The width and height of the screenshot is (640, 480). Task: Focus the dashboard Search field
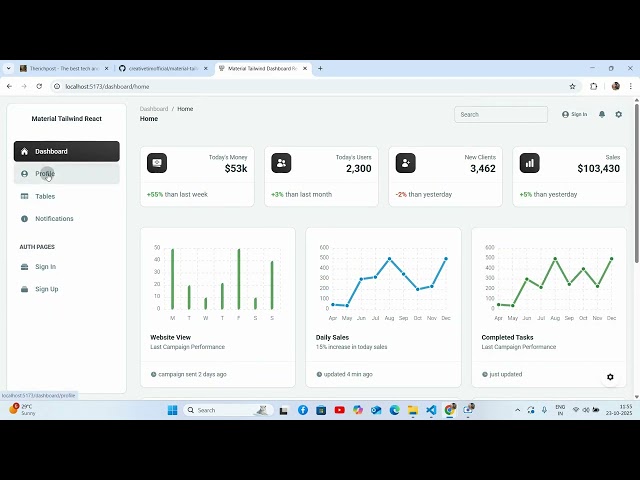tap(501, 114)
